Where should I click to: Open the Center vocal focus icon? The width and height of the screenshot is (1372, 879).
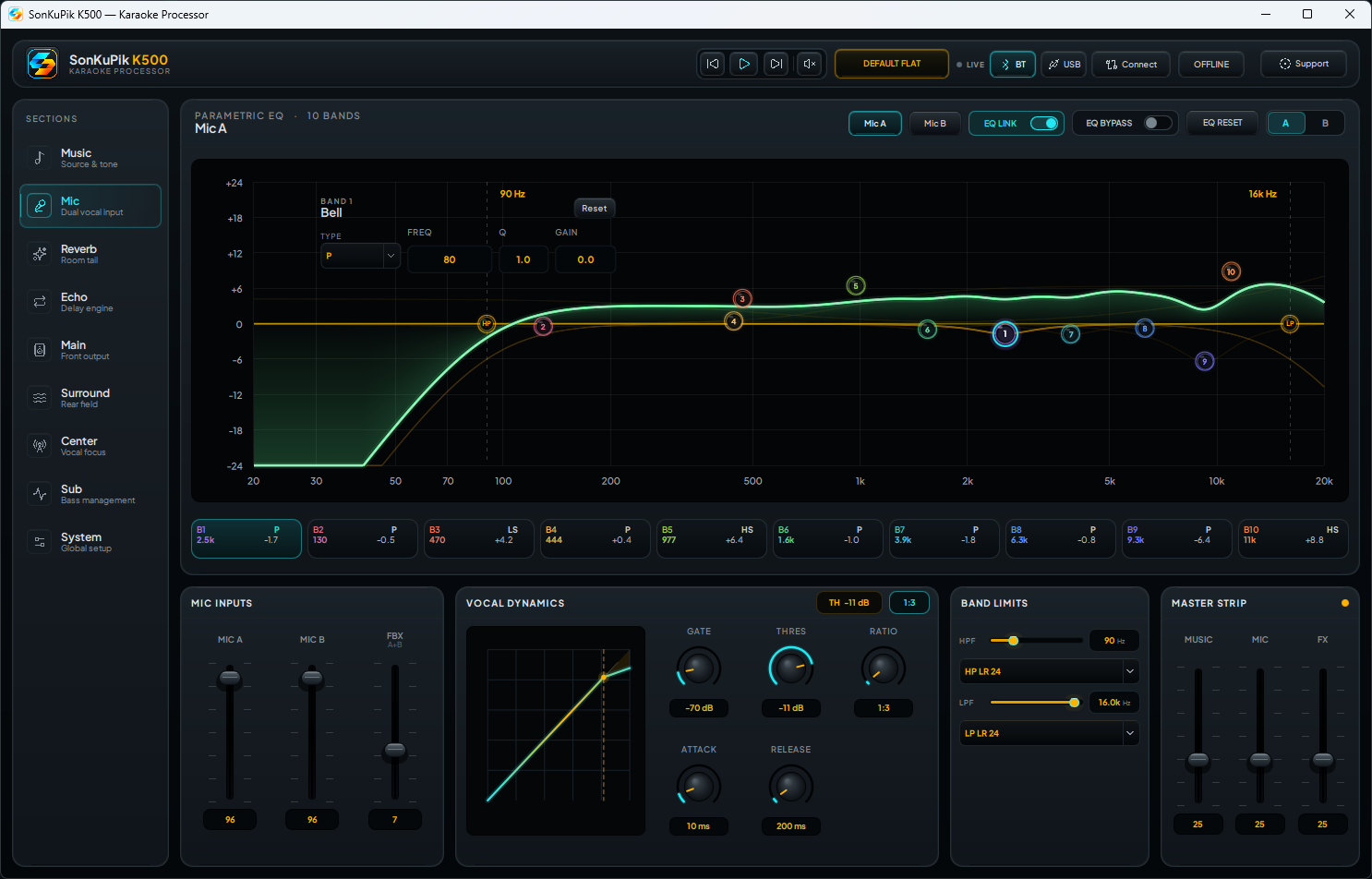(40, 446)
